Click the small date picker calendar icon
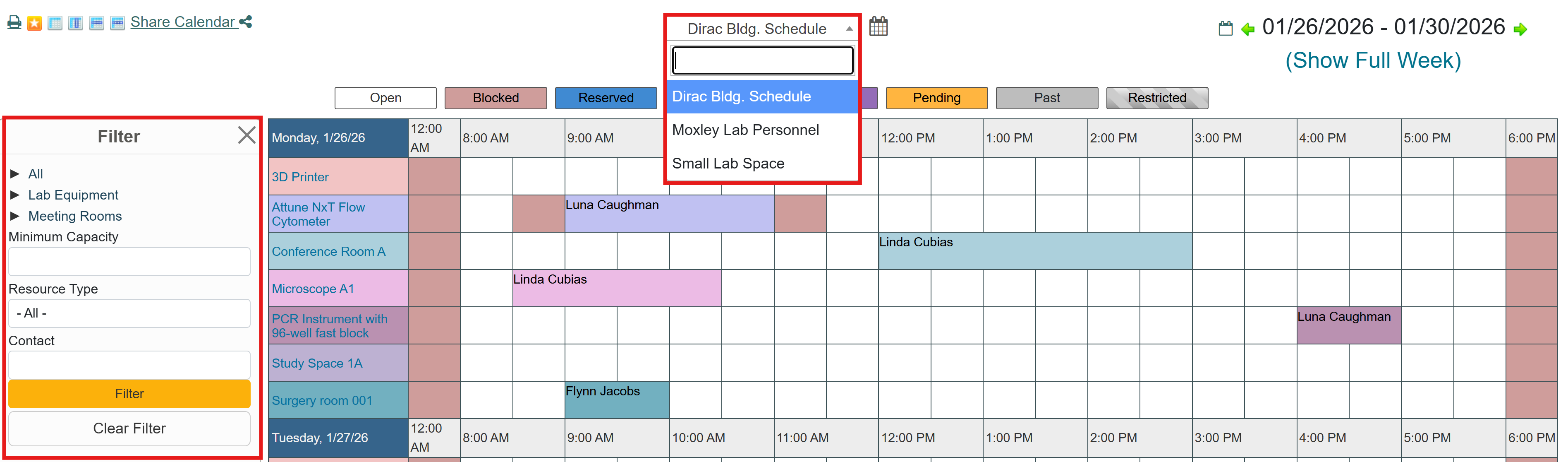Viewport: 1568px width, 462px height. coord(1225,29)
